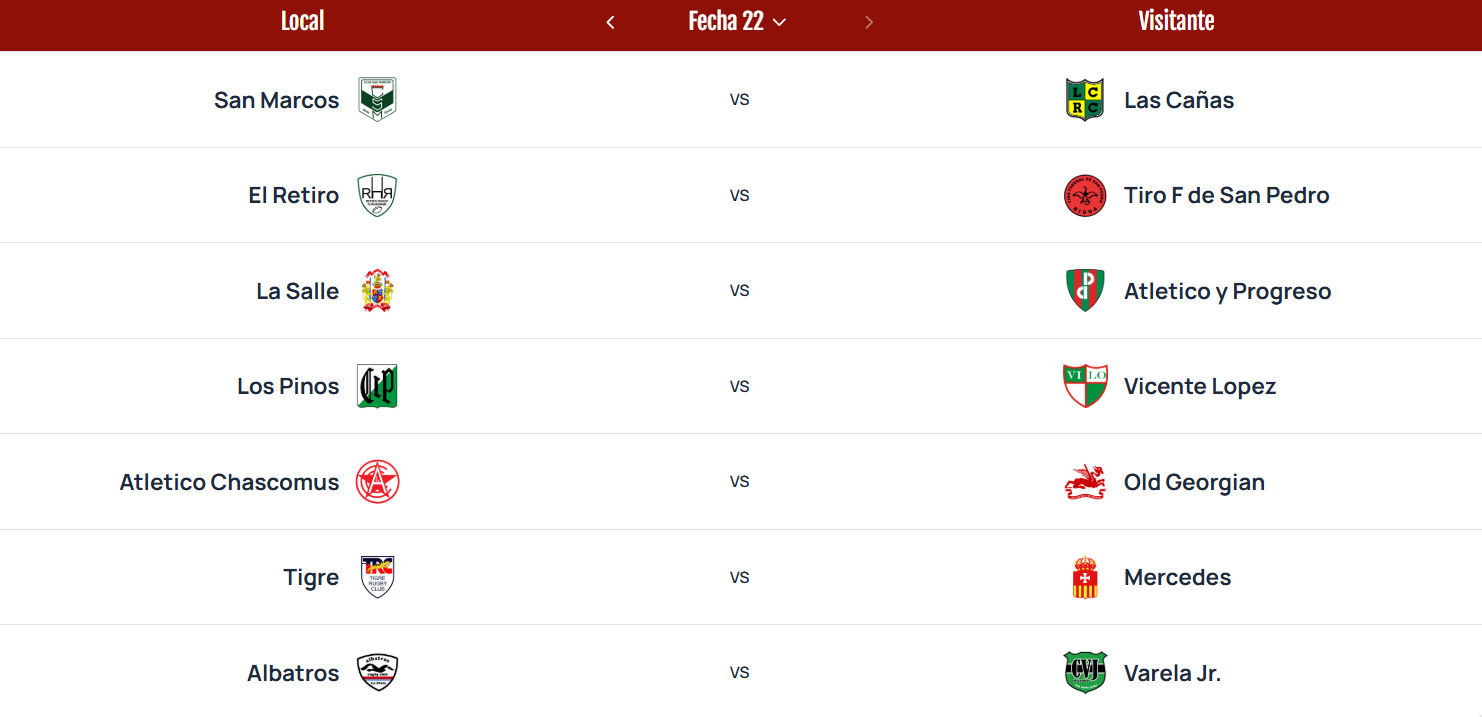Click the Atletico y Progreso shield logo

coord(1085,291)
